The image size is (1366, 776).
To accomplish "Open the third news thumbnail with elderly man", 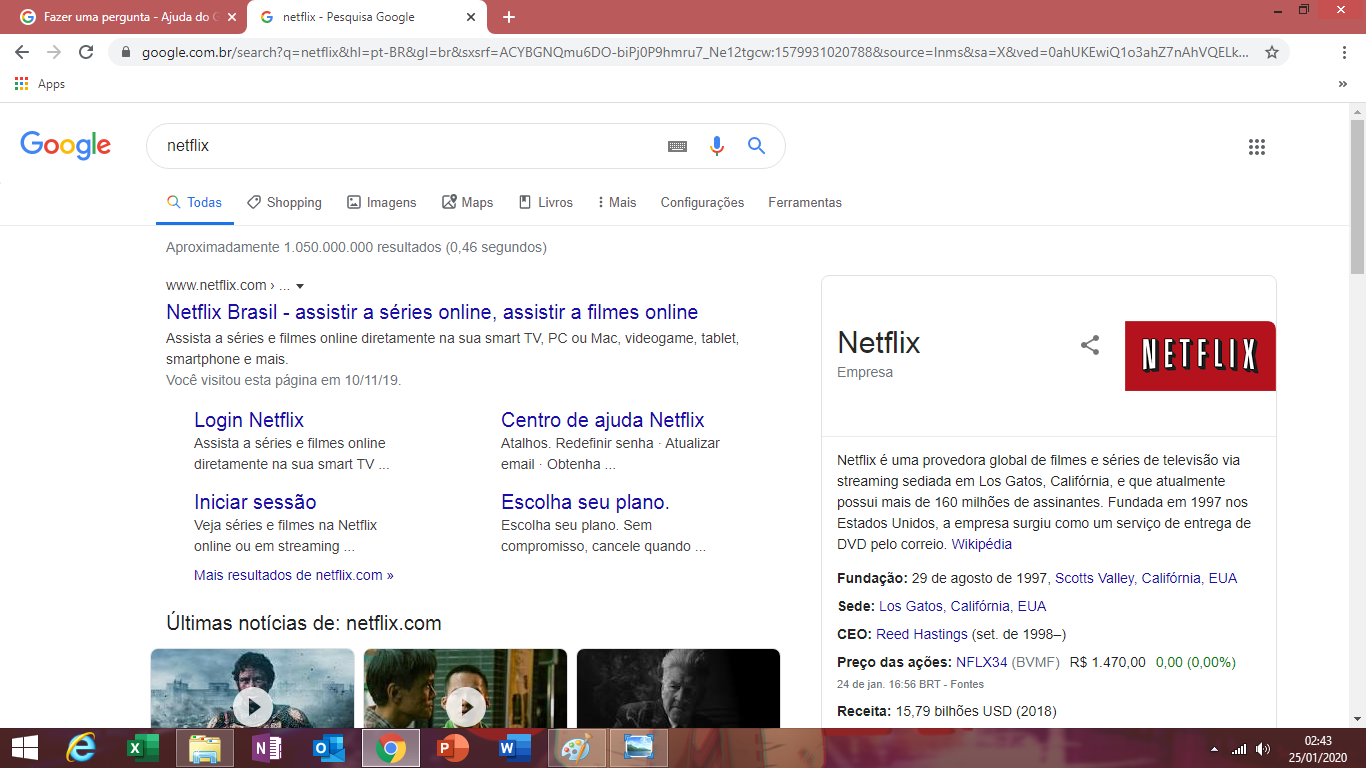I will point(678,688).
